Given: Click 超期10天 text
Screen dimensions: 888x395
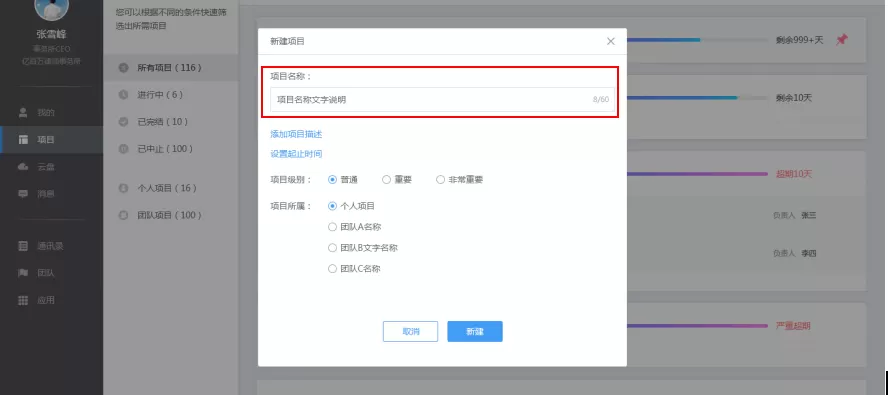Looking at the screenshot, I should pos(794,174).
